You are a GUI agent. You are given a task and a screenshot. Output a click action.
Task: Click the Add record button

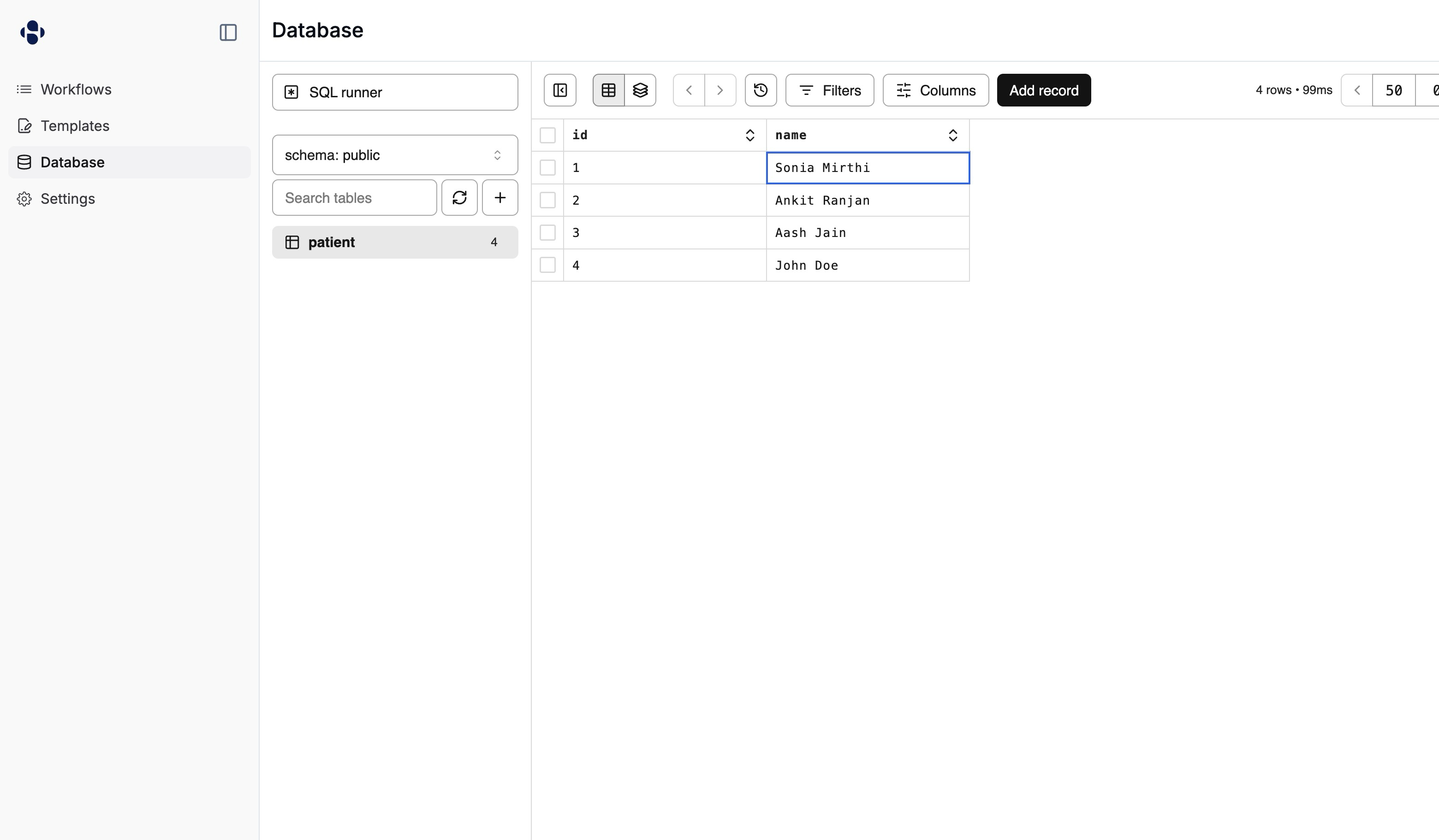click(1043, 90)
